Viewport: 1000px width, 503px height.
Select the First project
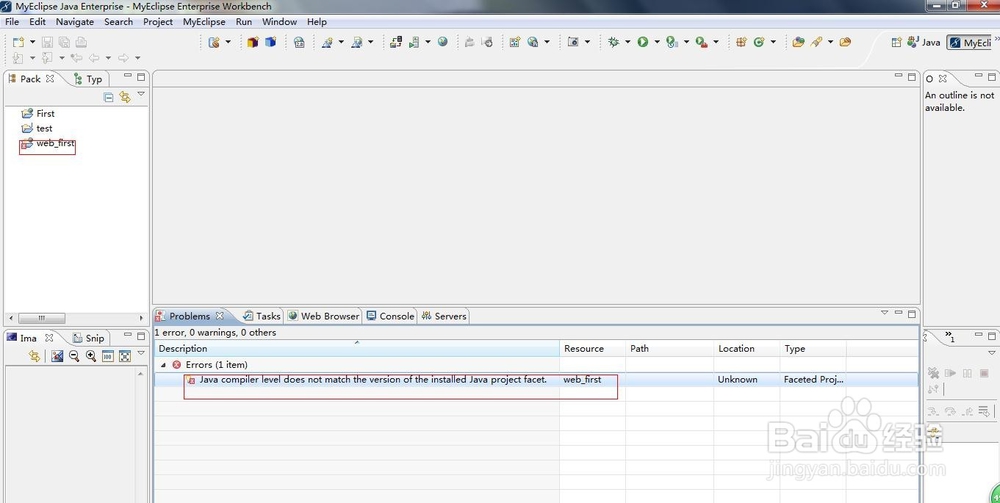coord(38,113)
